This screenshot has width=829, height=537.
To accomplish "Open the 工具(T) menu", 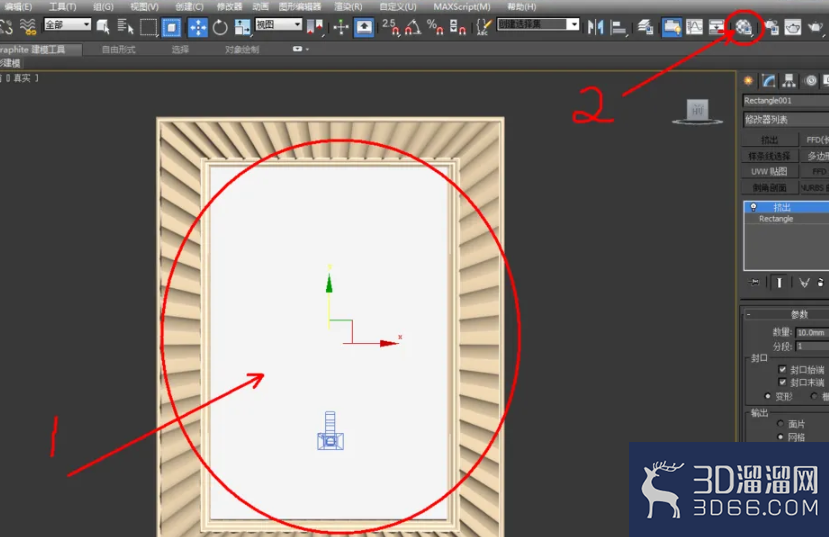I will coord(62,7).
